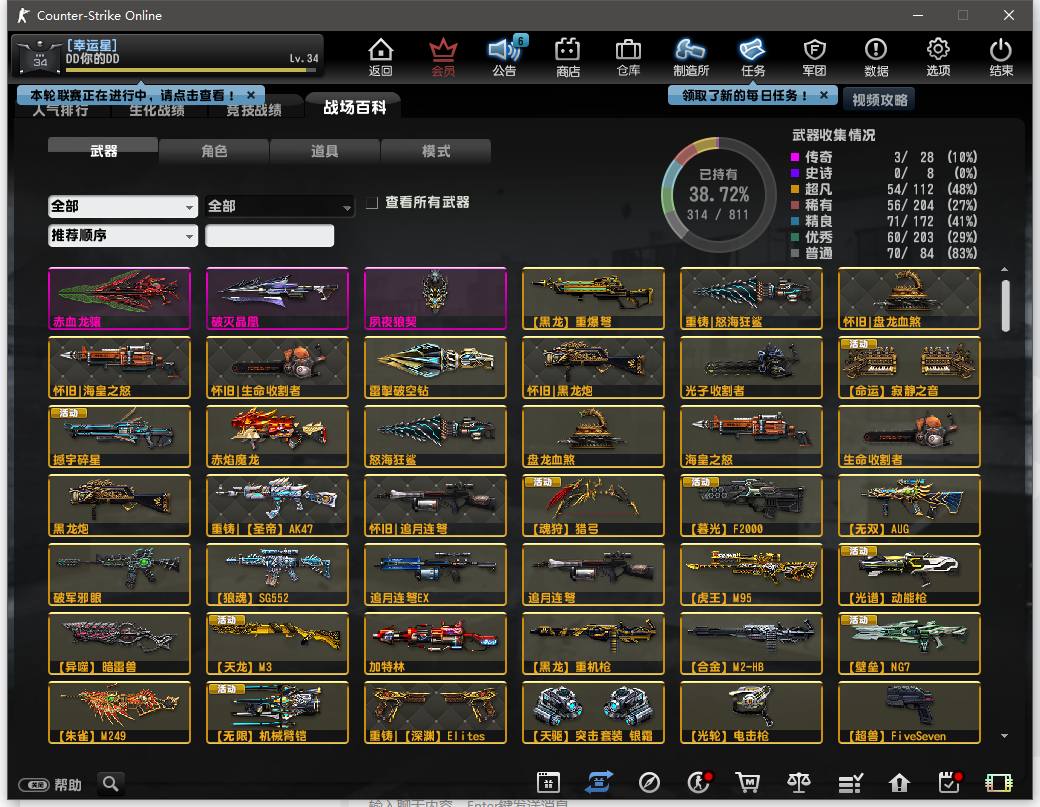The height and width of the screenshot is (807, 1040).
Task: Click the film strip icon in bottom bar
Action: pos(999,783)
